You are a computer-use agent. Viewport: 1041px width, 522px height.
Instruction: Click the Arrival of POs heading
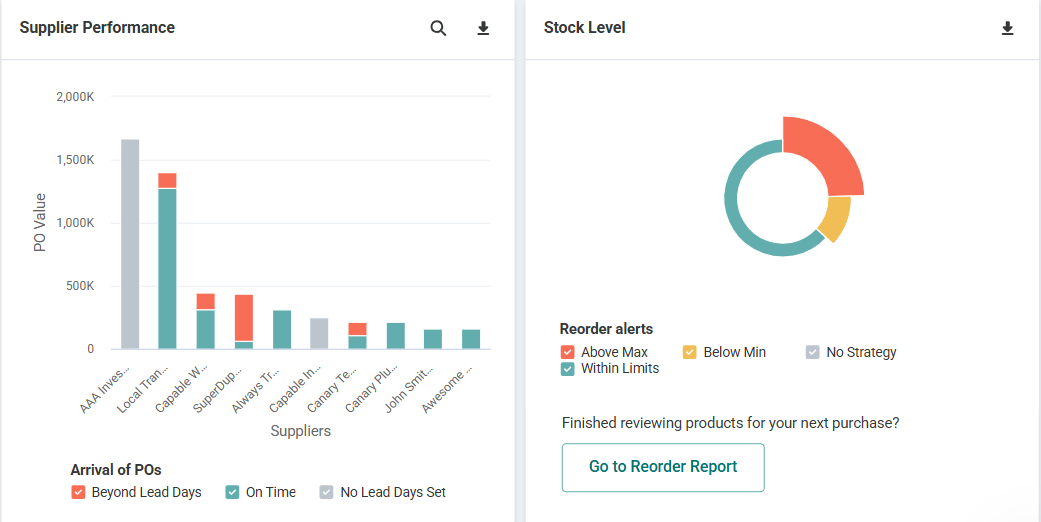click(116, 470)
